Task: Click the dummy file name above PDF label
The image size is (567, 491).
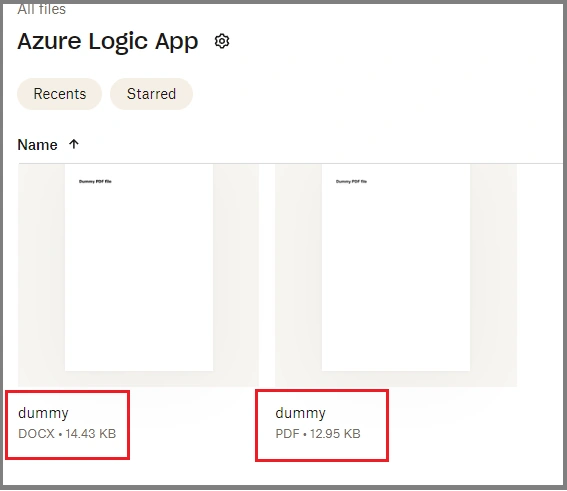Action: (x=300, y=413)
